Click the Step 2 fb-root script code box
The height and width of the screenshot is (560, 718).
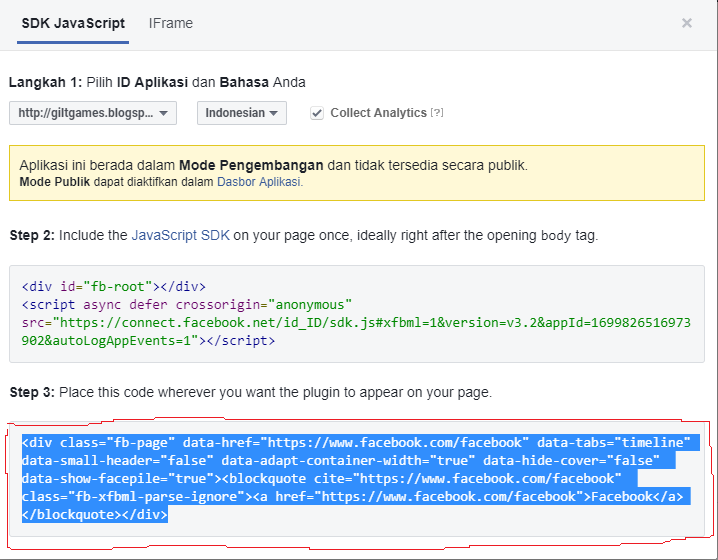357,314
